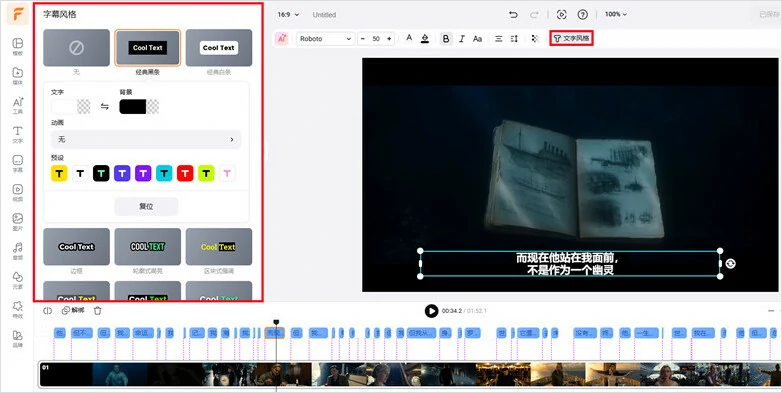Select the yellow T preset

(x=59, y=173)
